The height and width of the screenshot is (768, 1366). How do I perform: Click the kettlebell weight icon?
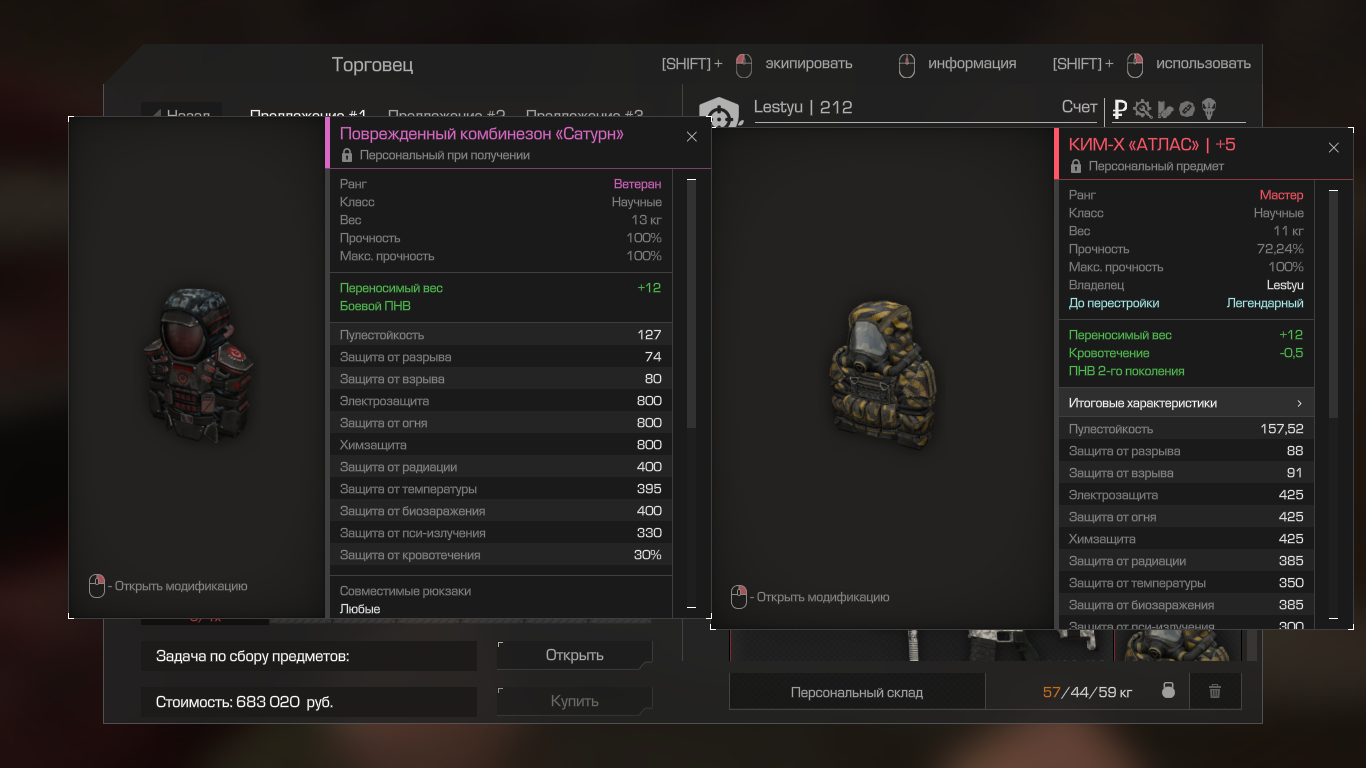(1167, 691)
